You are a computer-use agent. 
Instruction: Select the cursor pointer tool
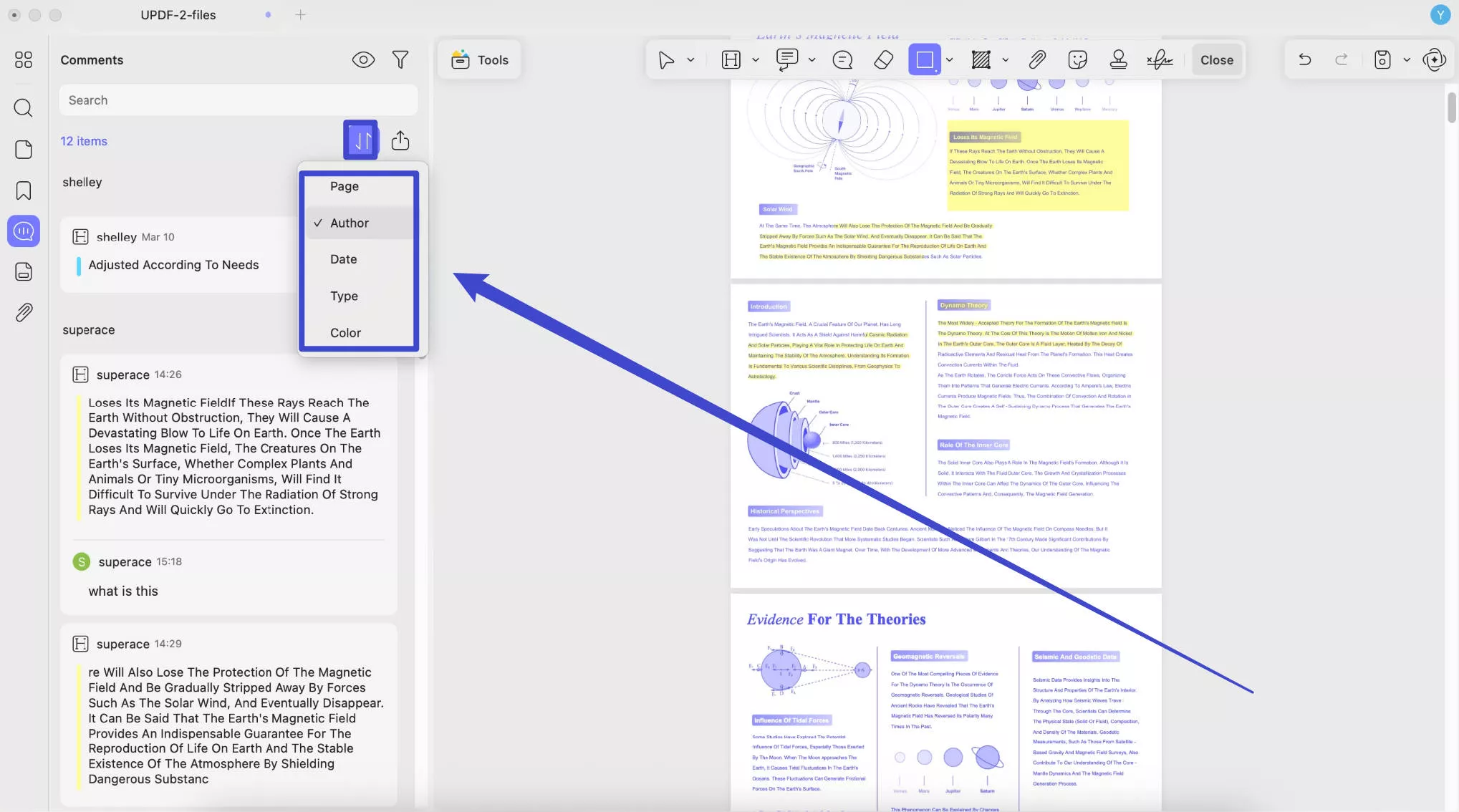tap(666, 60)
